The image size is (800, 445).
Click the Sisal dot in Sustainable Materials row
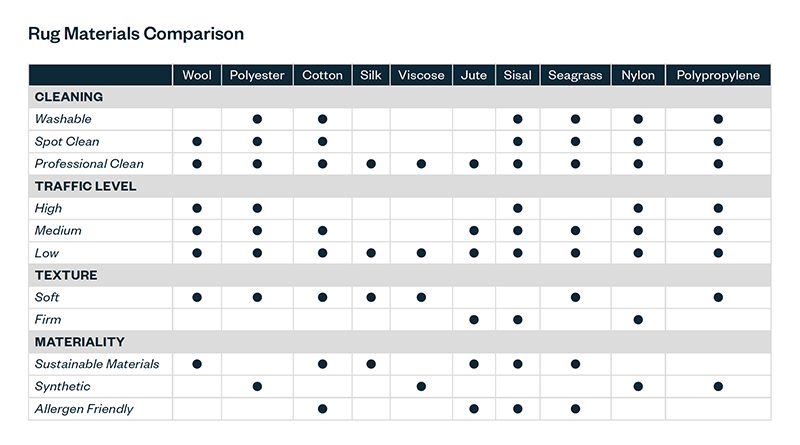[517, 365]
